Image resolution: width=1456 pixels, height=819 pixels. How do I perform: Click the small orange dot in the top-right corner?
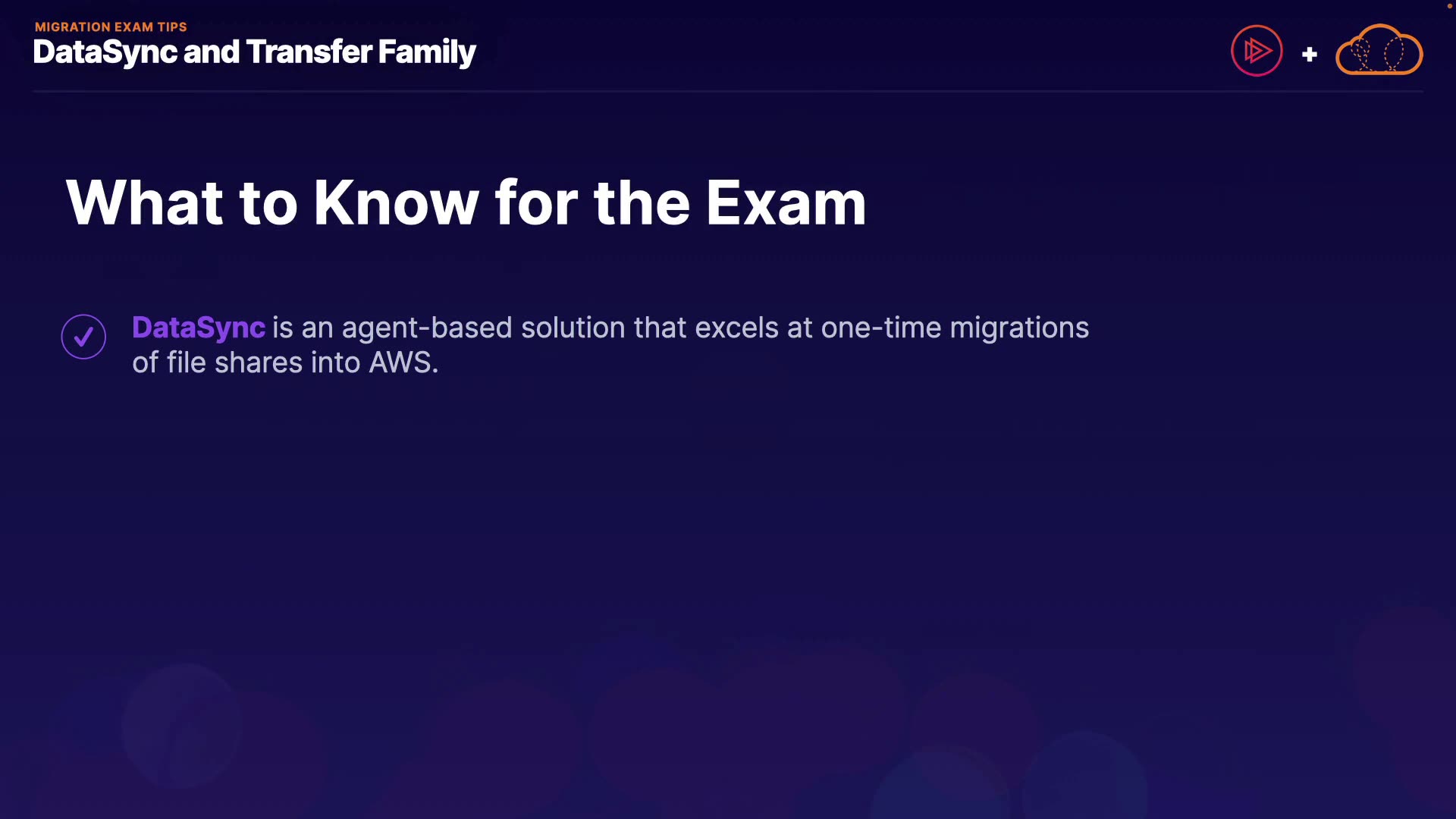pos(1450,6)
